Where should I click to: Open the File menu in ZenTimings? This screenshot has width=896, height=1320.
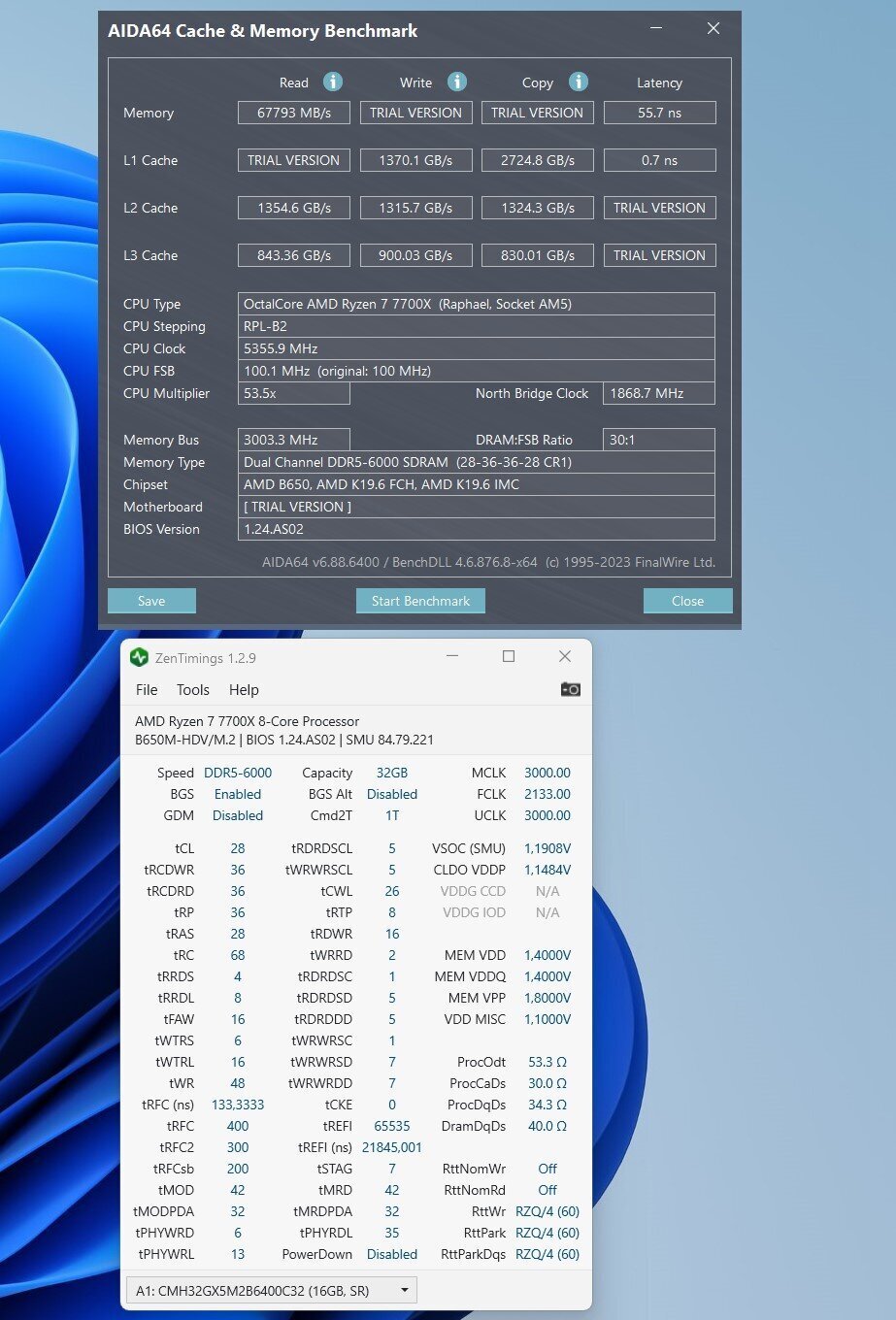coord(147,690)
